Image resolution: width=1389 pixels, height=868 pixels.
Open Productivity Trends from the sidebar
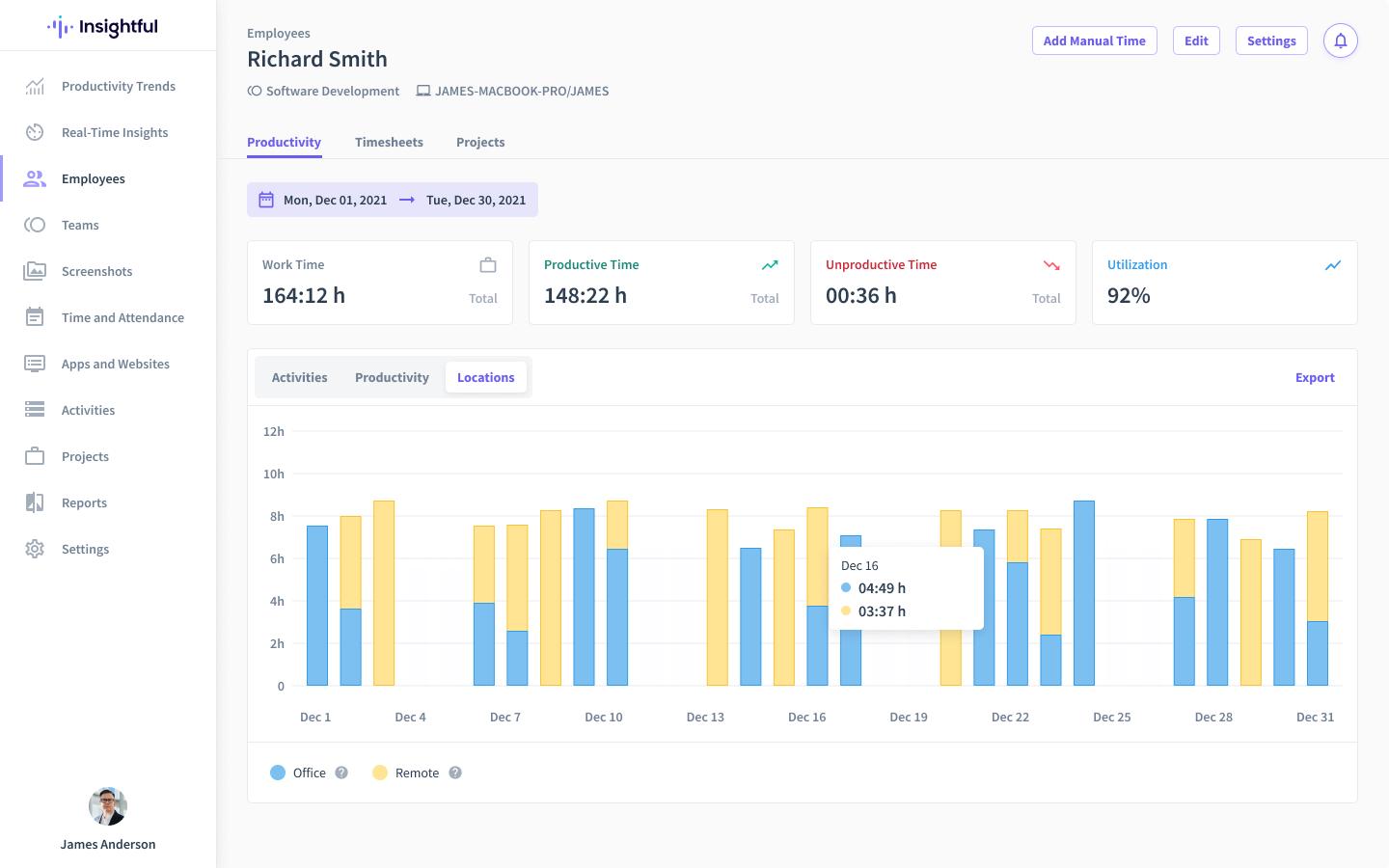[118, 86]
